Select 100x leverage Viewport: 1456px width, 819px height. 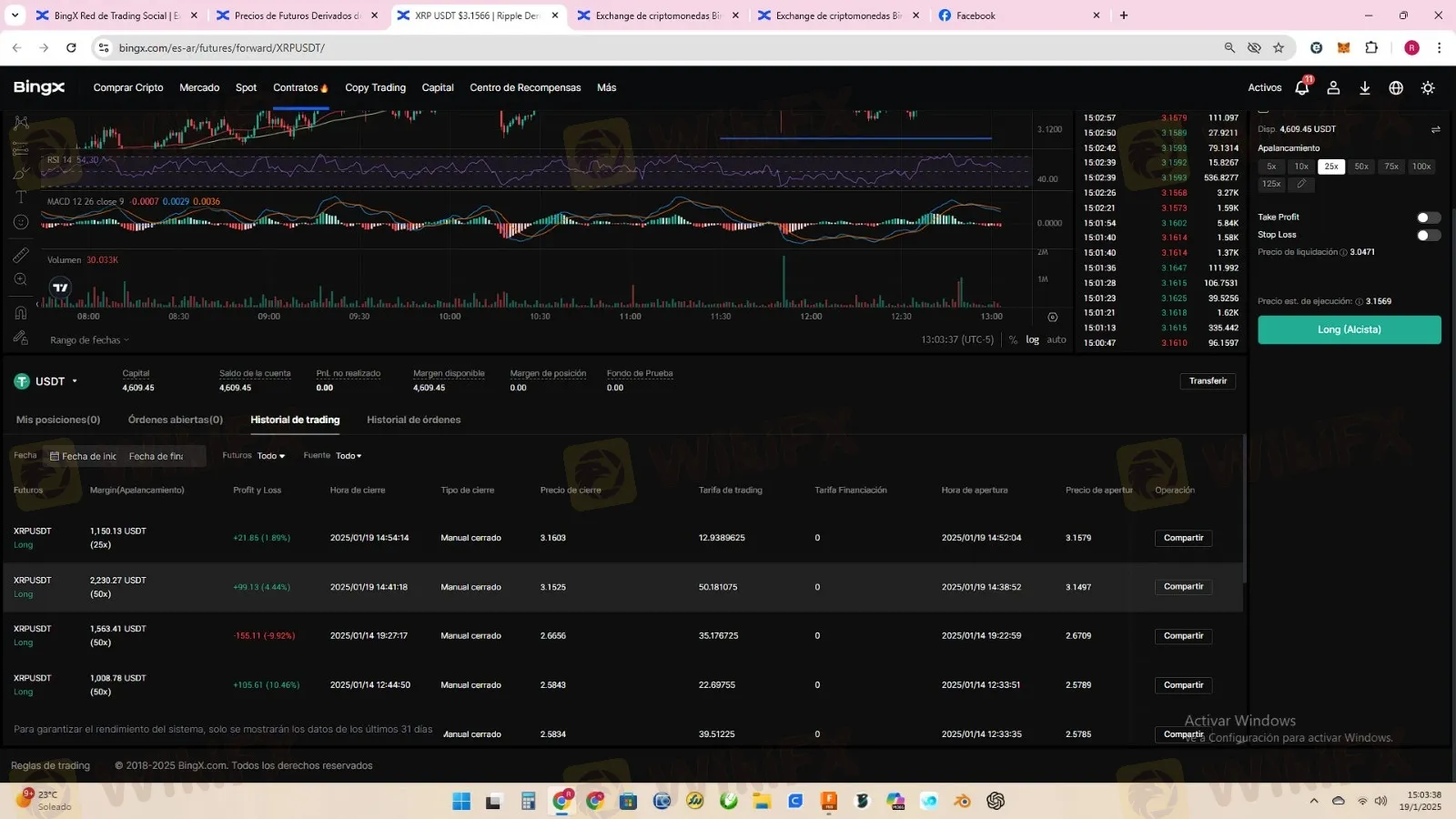pyautogui.click(x=1421, y=167)
